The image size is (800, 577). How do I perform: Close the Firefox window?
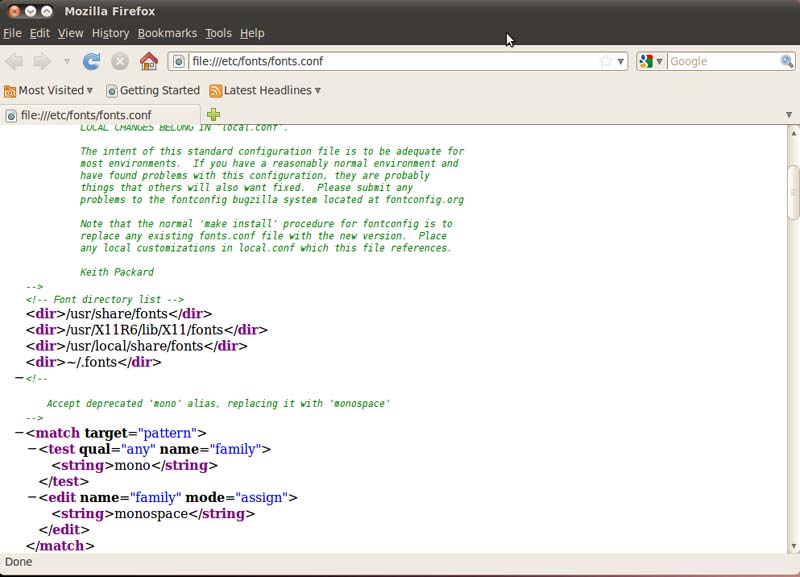click(x=14, y=11)
